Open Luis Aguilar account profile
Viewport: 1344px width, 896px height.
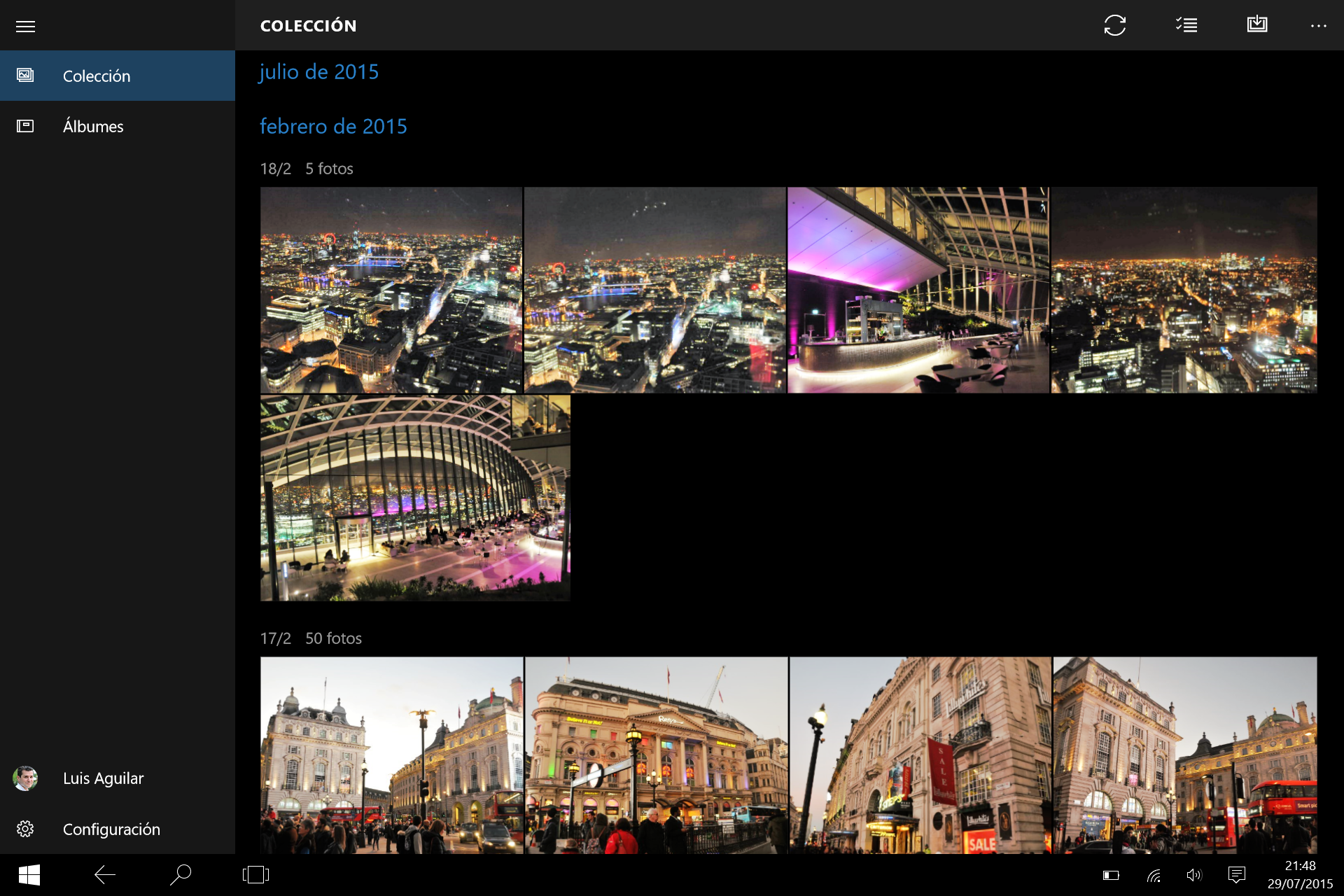point(103,778)
